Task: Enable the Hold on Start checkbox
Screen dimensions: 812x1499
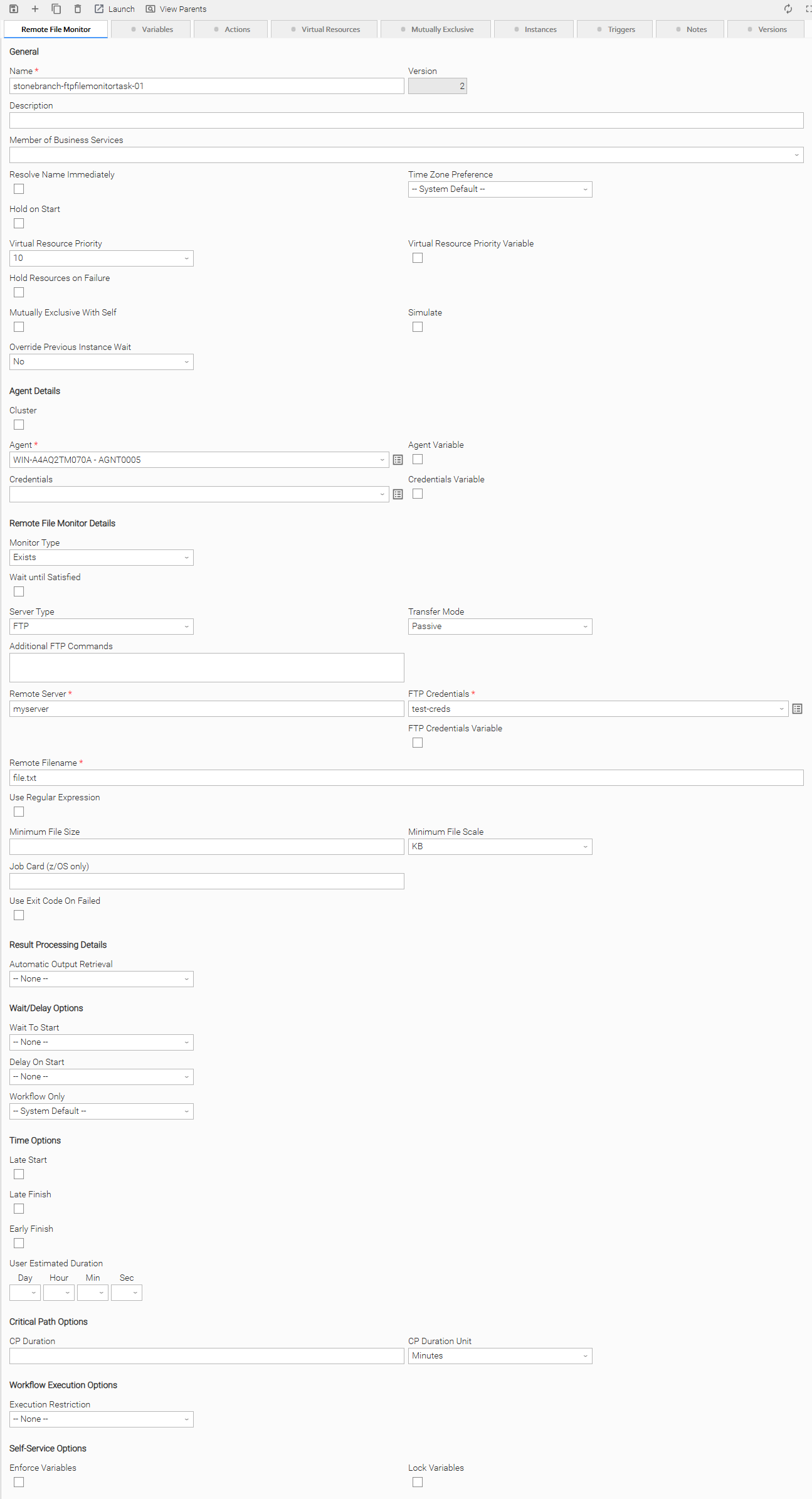Action: pos(19,223)
